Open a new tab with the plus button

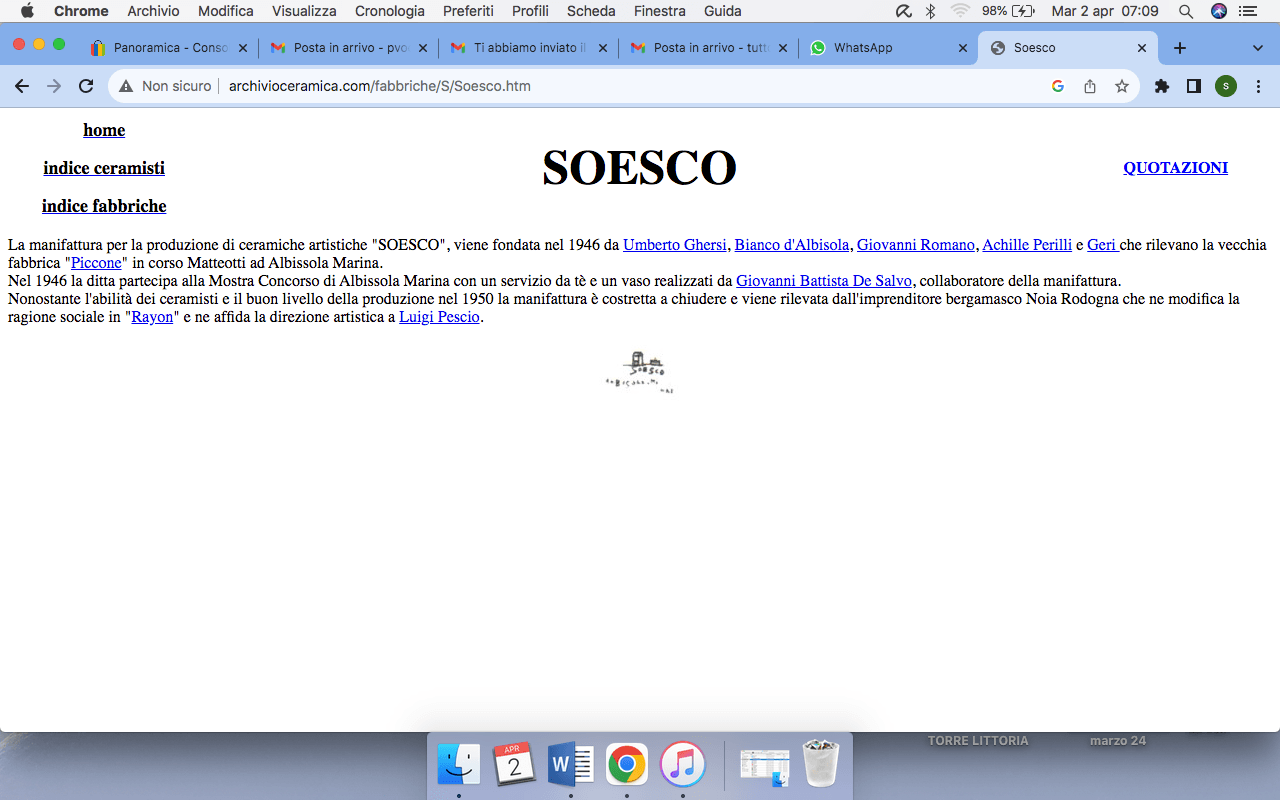pos(1180,48)
